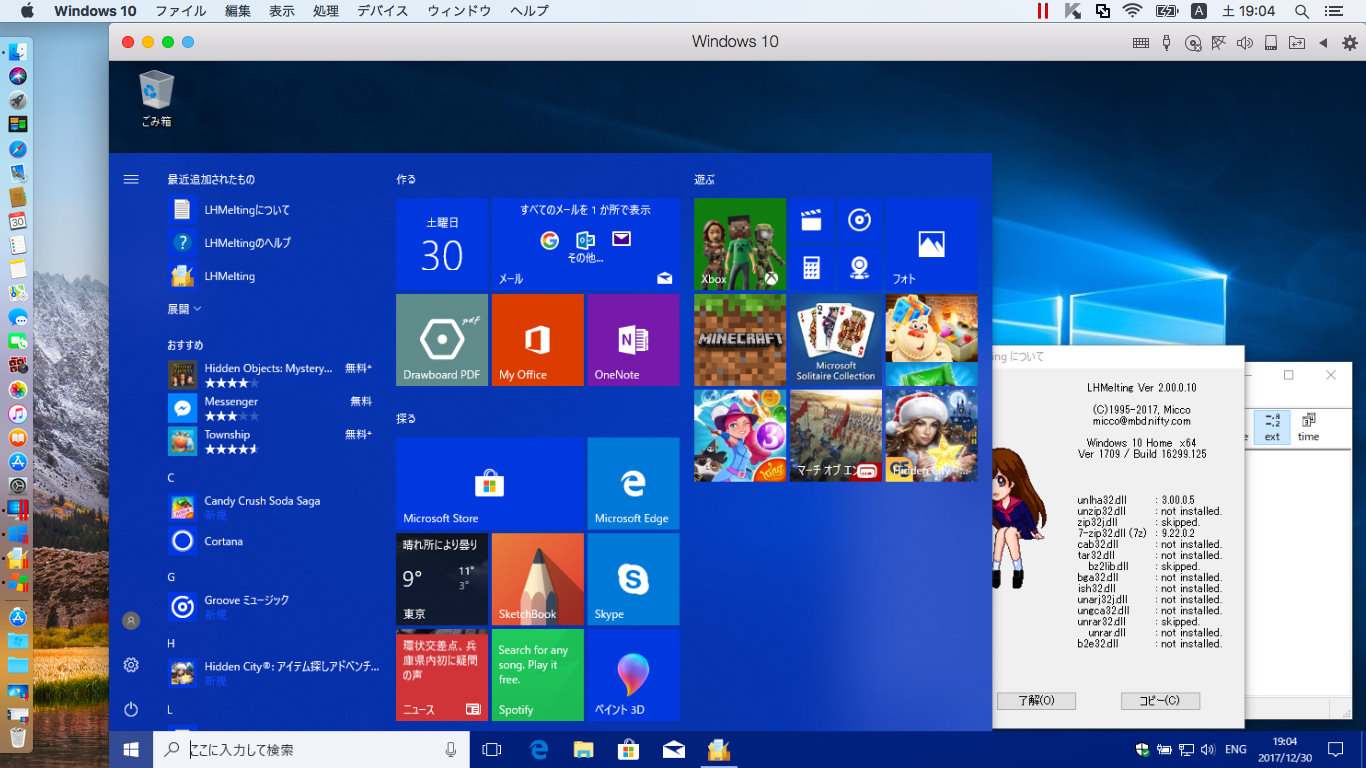Switch to LHMelting on the taskbar

(x=718, y=749)
